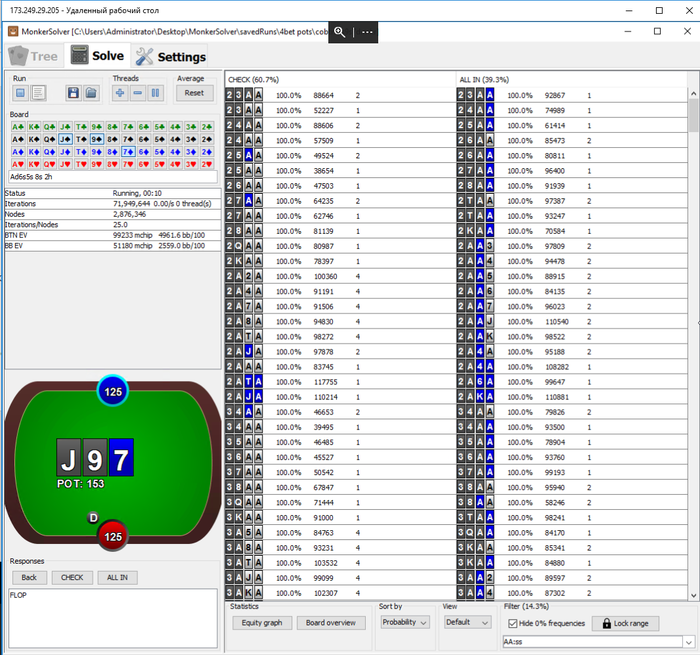Load a saved run with the folder icon
Viewport: 700px width, 655px height.
[x=91, y=93]
